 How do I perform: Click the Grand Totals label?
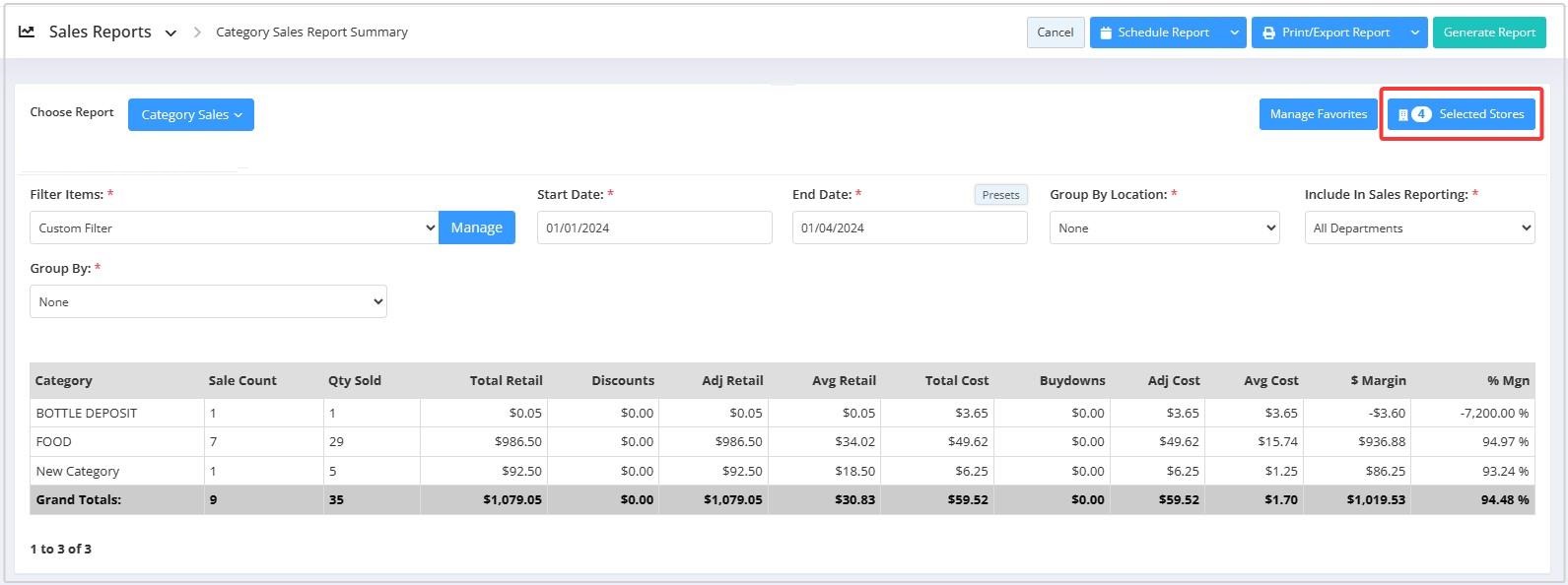[79, 499]
